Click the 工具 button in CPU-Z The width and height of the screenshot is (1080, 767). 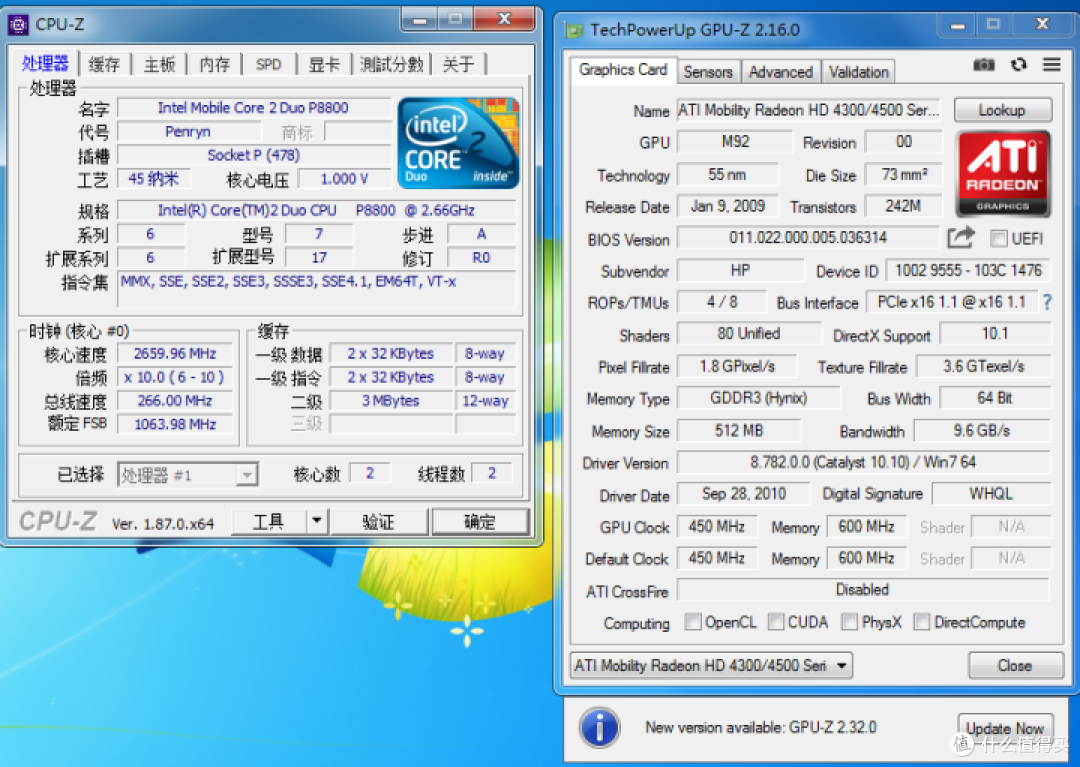pos(269,521)
